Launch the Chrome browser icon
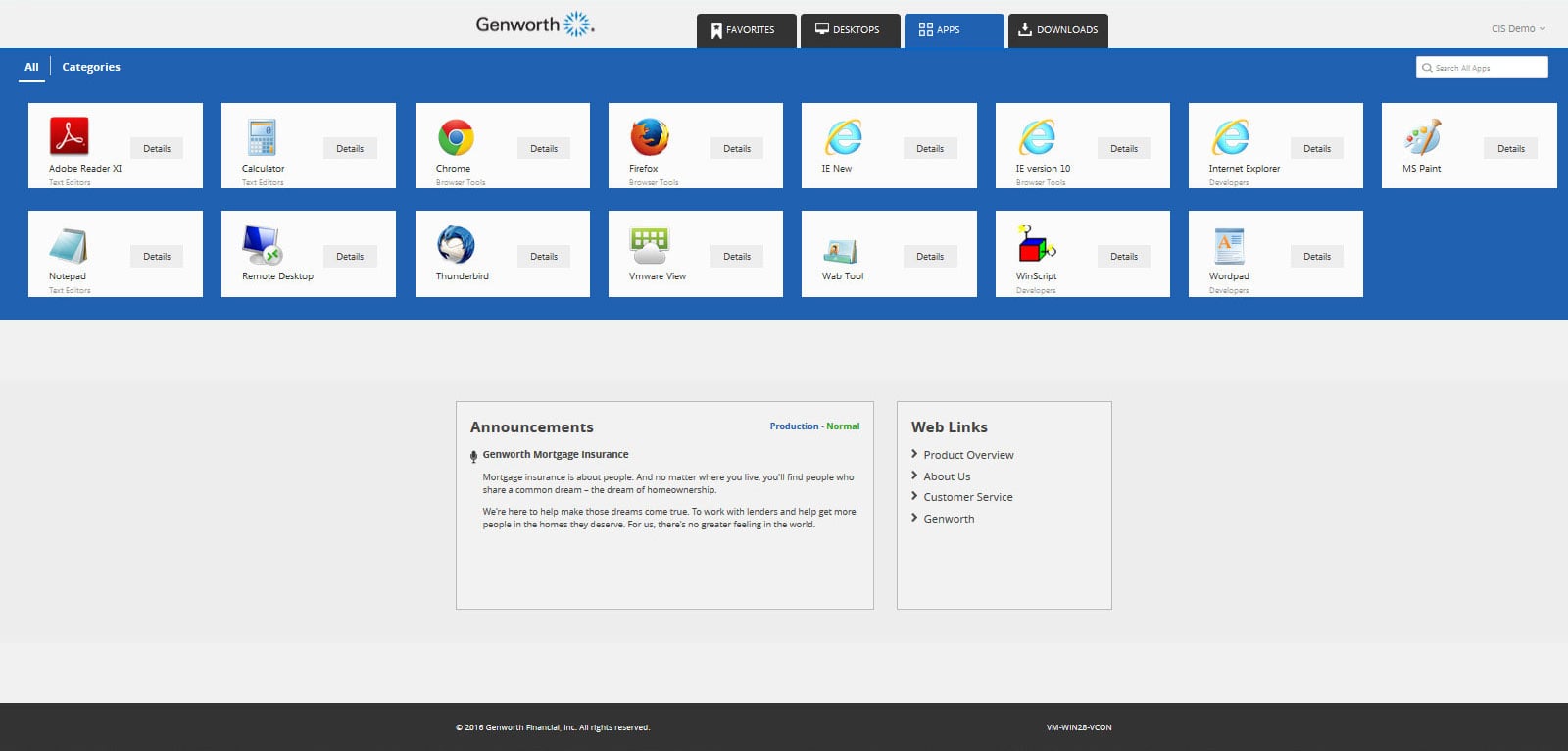The width and height of the screenshot is (1568, 751). click(x=456, y=137)
